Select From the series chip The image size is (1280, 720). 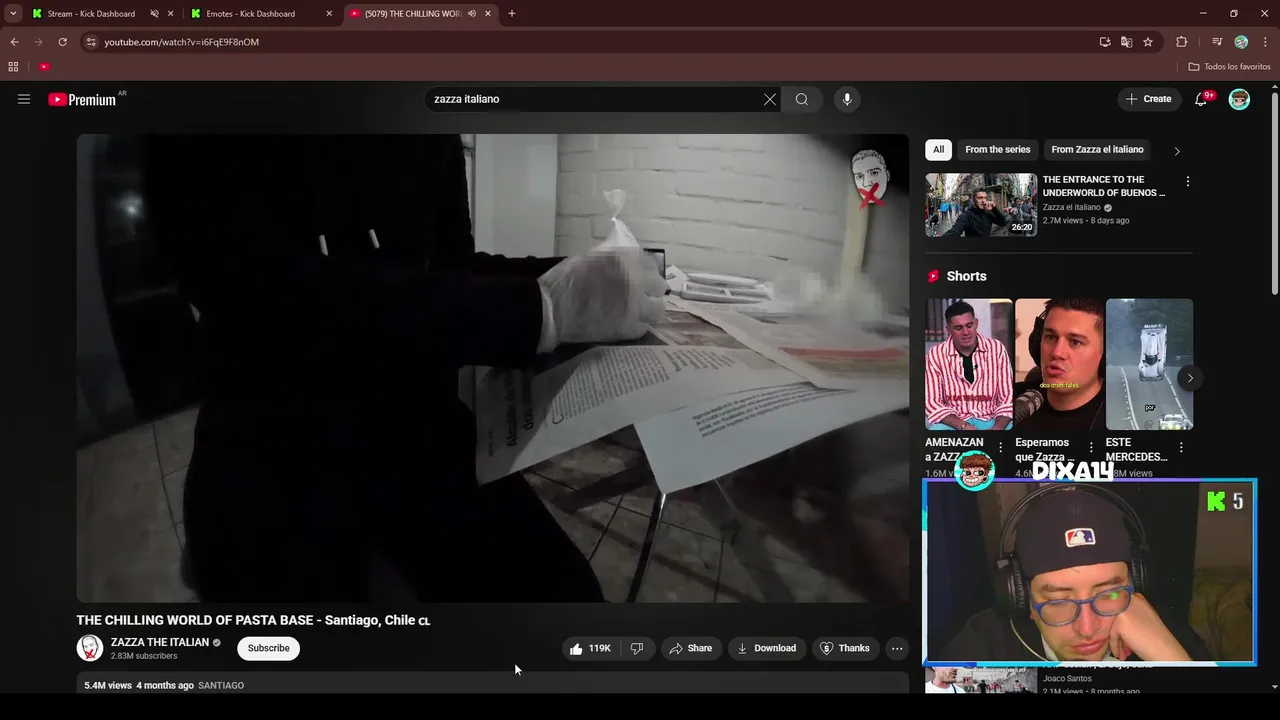click(997, 150)
